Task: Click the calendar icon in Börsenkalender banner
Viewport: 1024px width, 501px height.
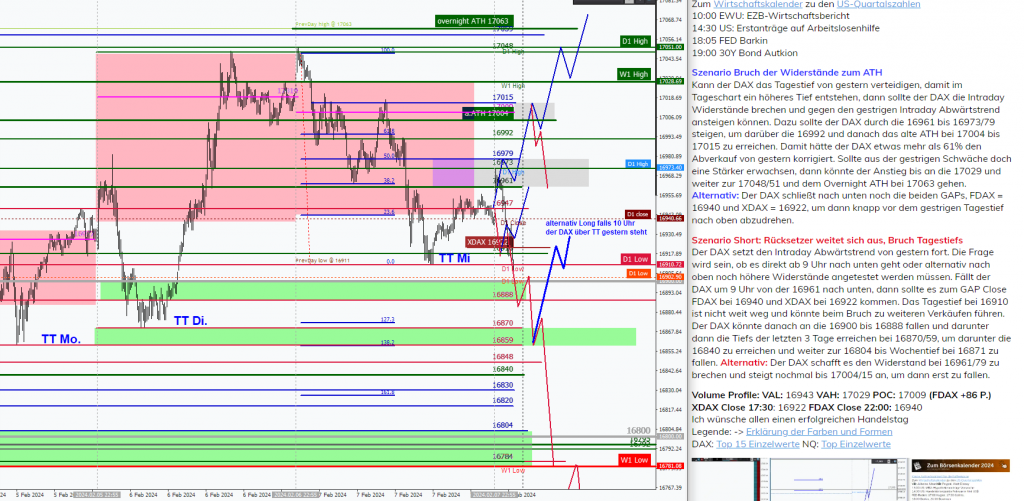Action: click(918, 466)
